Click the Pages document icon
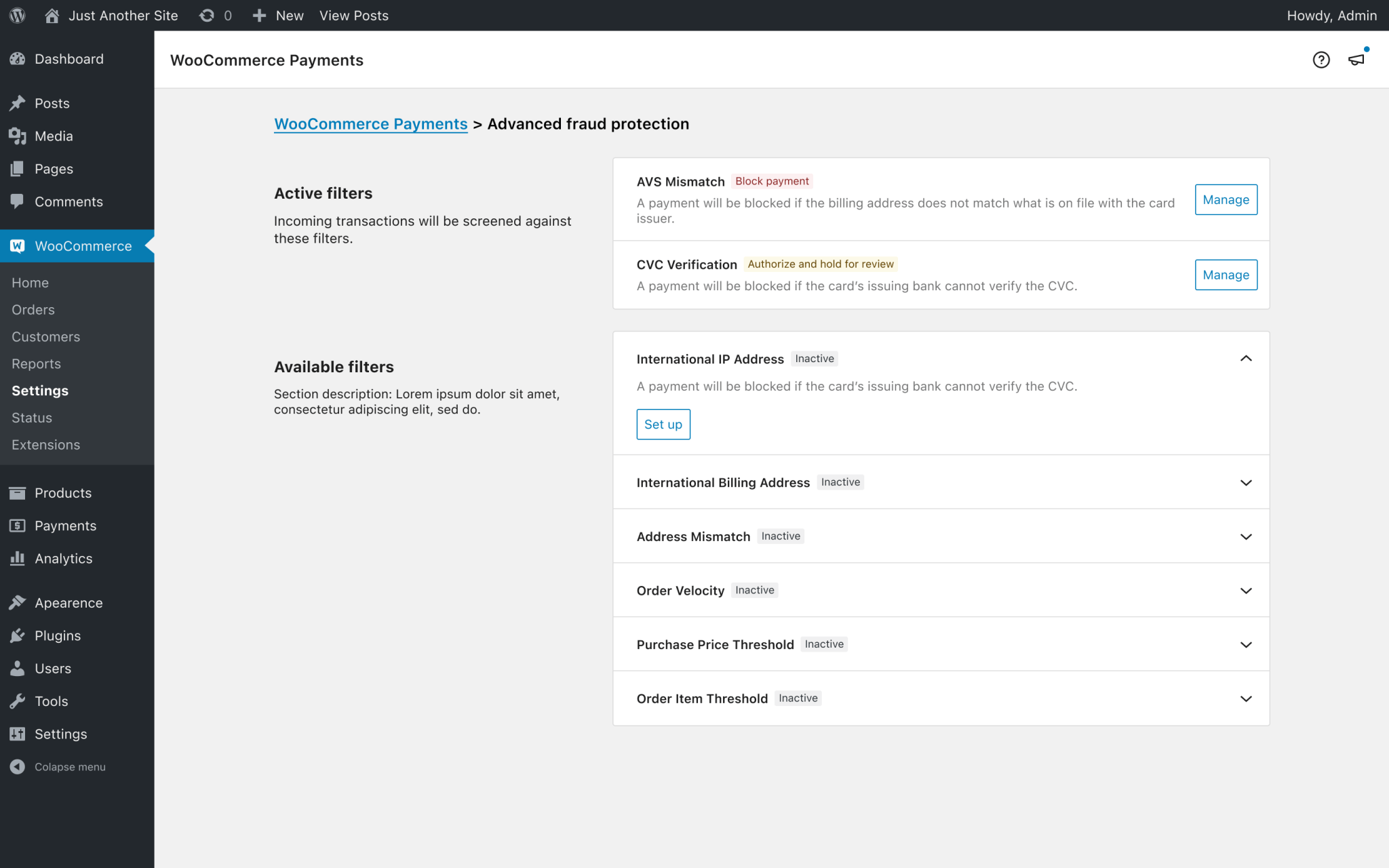 tap(18, 169)
